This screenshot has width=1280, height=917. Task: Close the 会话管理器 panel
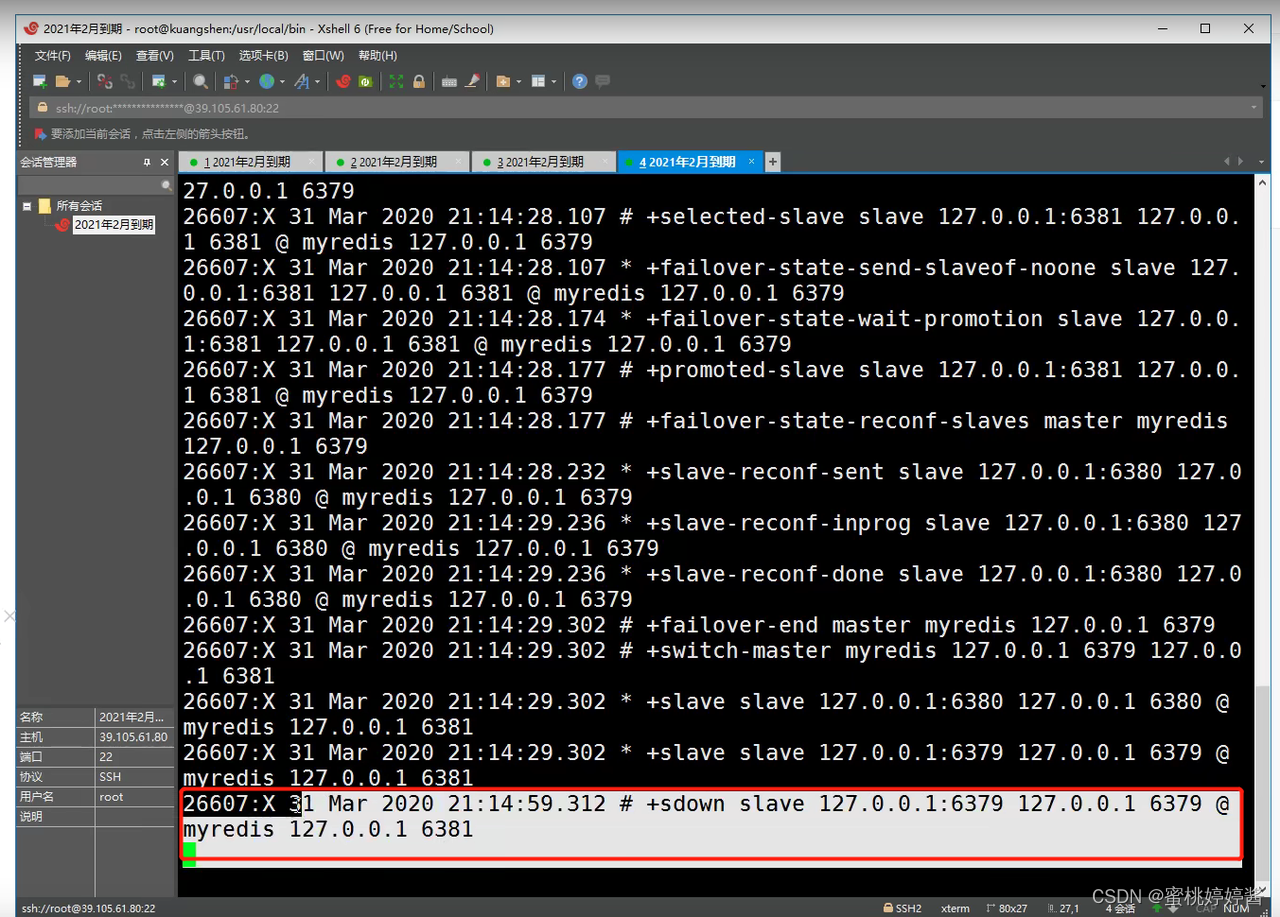165,162
